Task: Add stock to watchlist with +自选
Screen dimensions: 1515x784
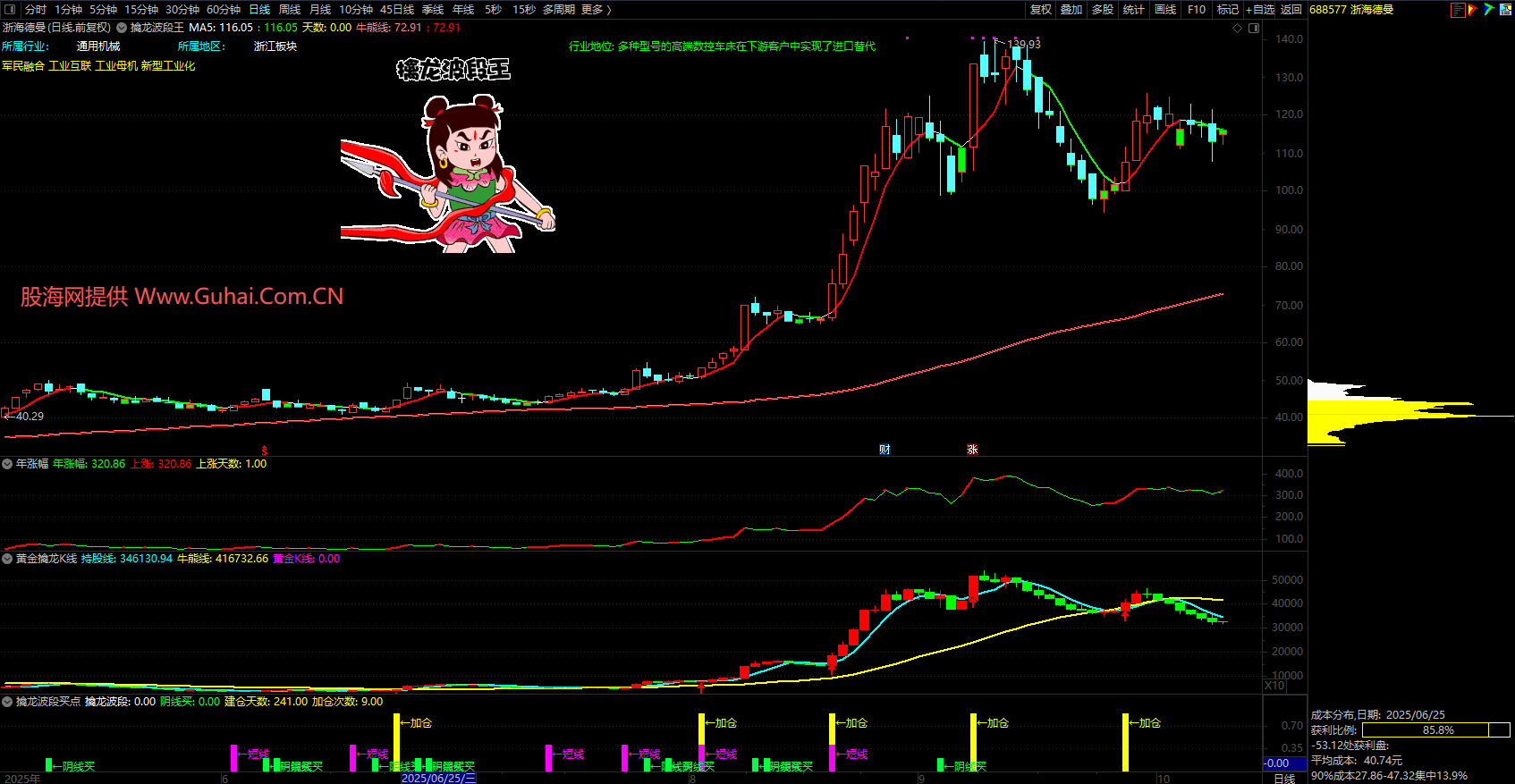Action: [1261, 10]
